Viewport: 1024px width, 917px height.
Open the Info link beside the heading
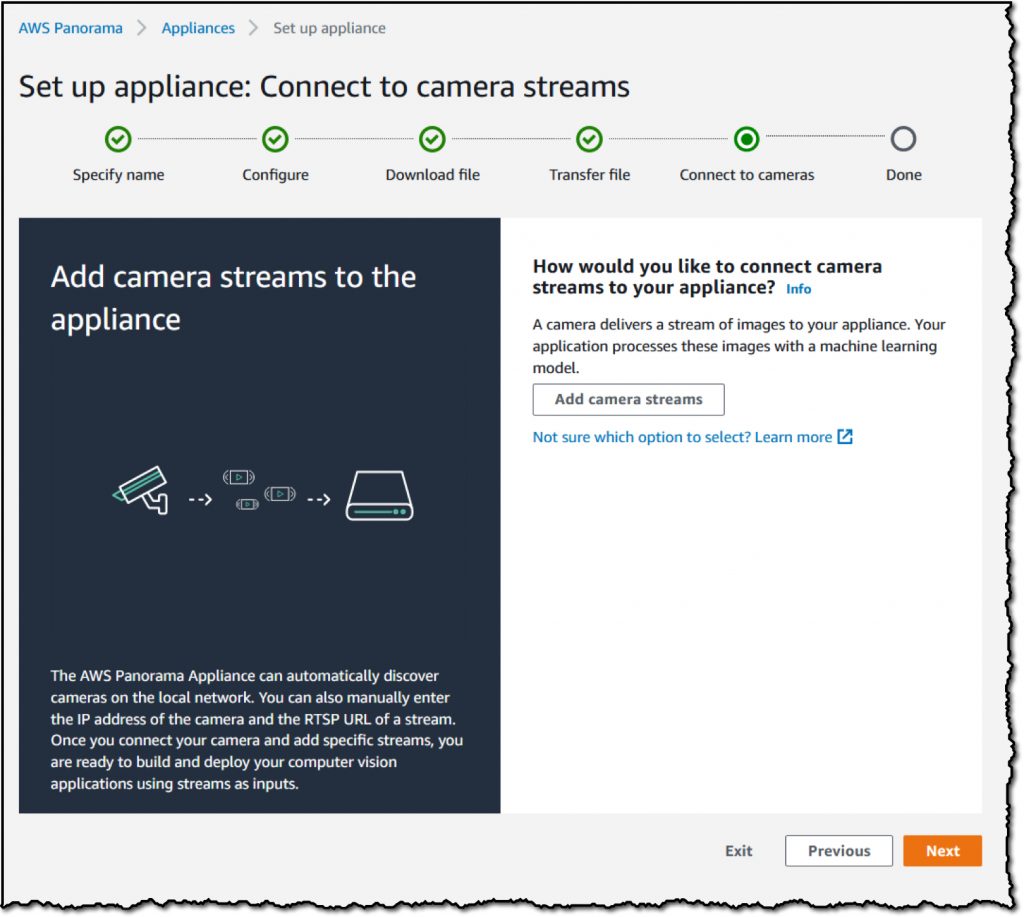tap(798, 289)
